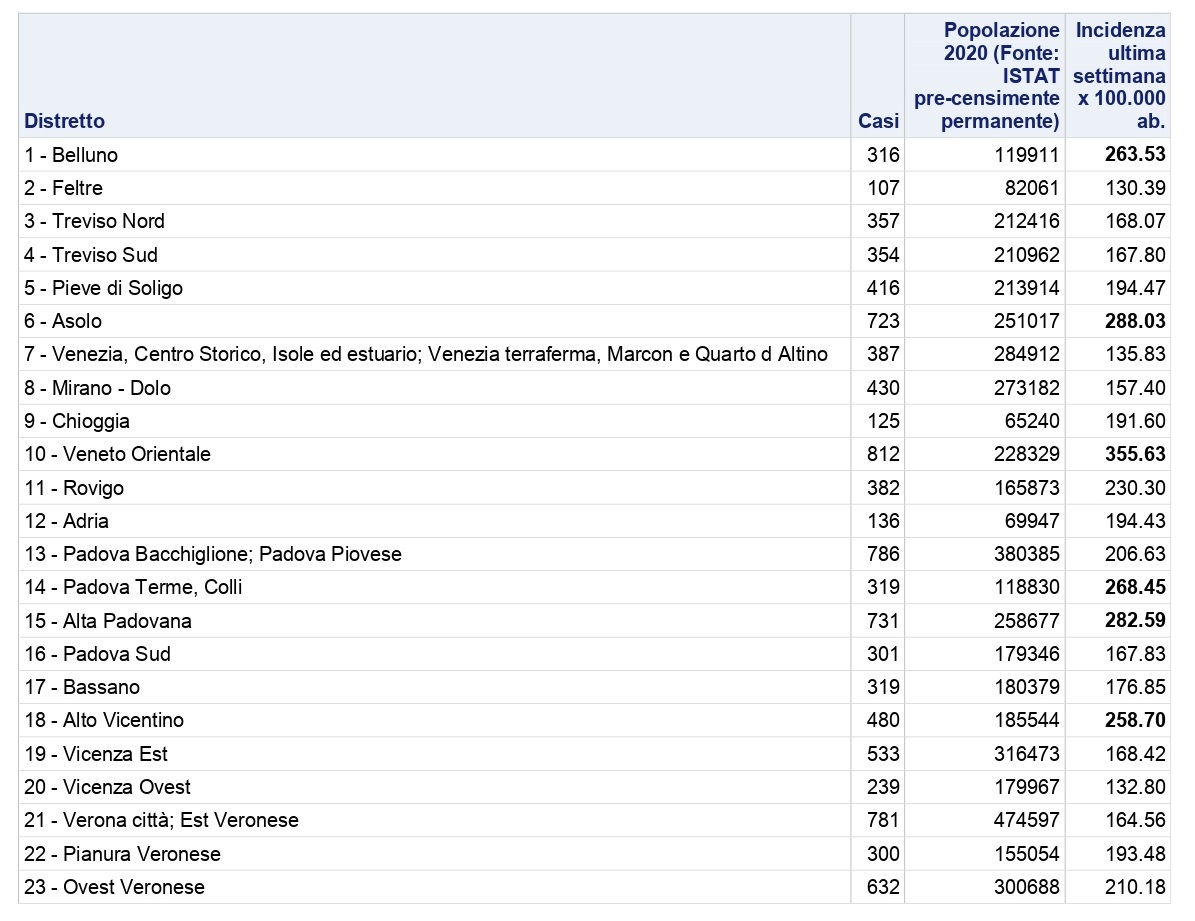Image resolution: width=1195 pixels, height=921 pixels.
Task: Click cases value 480 for Alto Vicentino
Action: [883, 720]
